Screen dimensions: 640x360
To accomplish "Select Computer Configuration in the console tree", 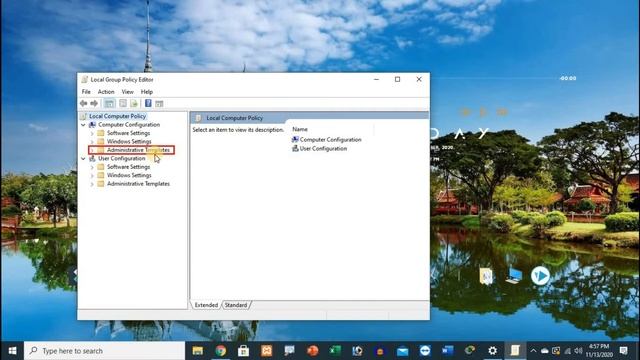I will [129, 124].
